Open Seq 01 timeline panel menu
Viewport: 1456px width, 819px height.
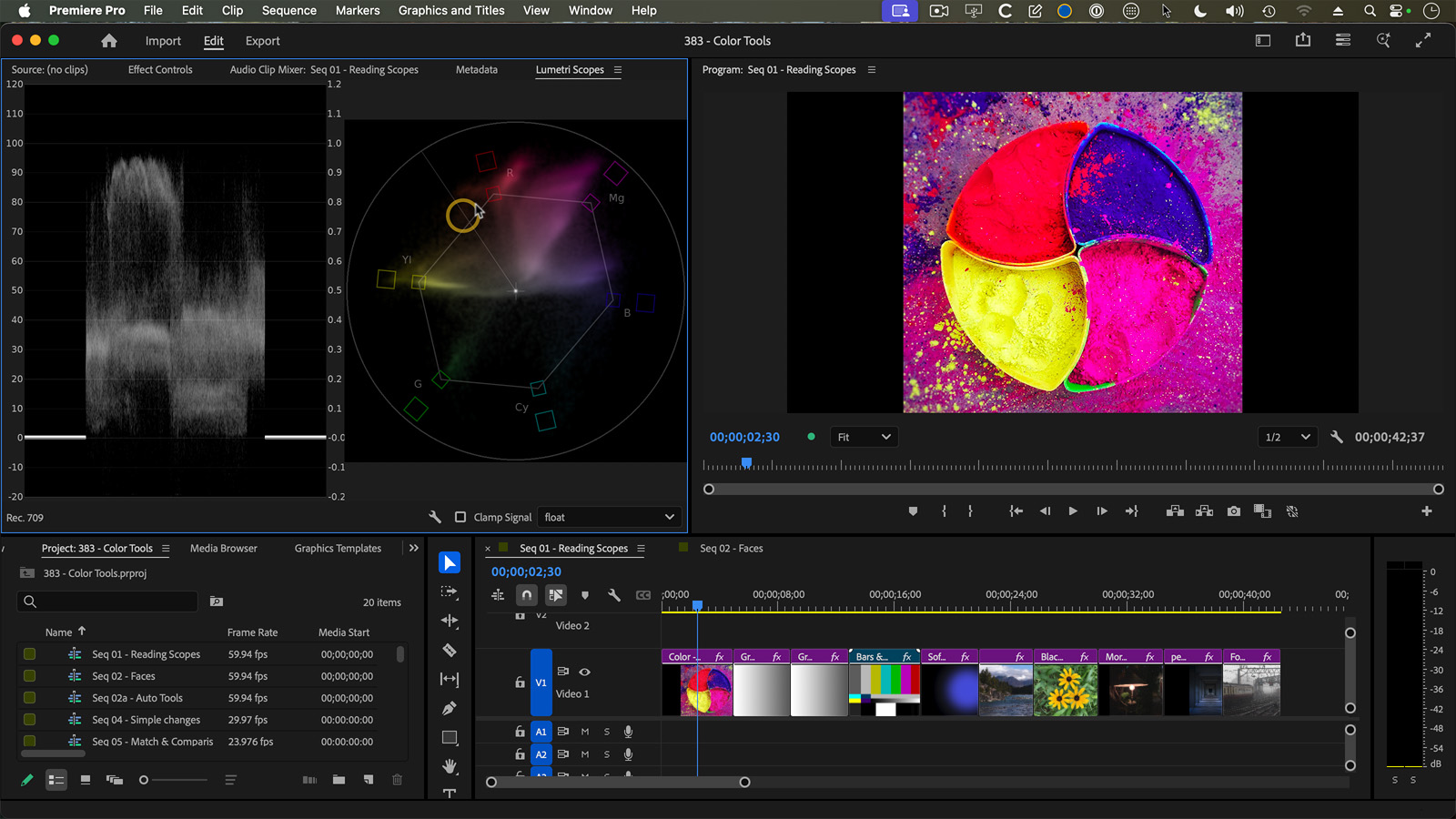(641, 549)
